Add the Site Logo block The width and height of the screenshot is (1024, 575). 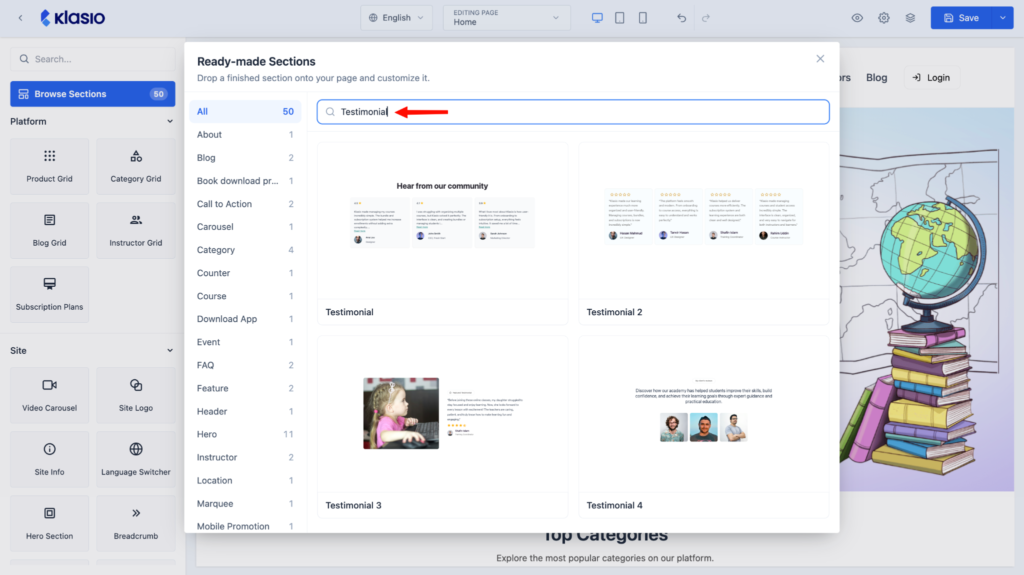(x=136, y=395)
